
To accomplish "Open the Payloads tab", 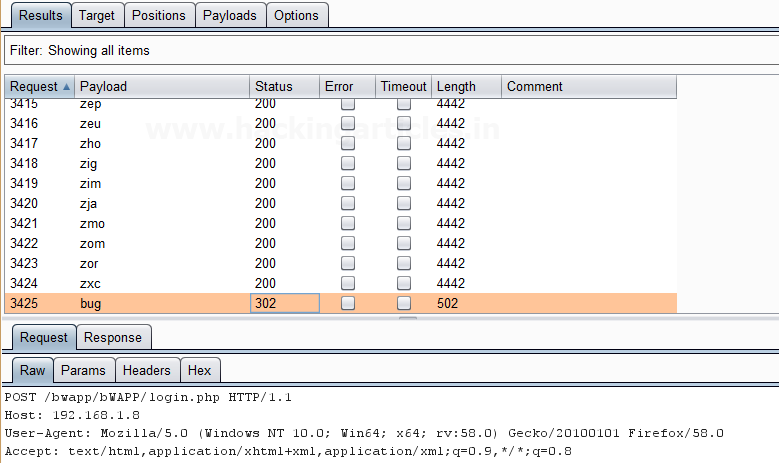I will pyautogui.click(x=230, y=15).
